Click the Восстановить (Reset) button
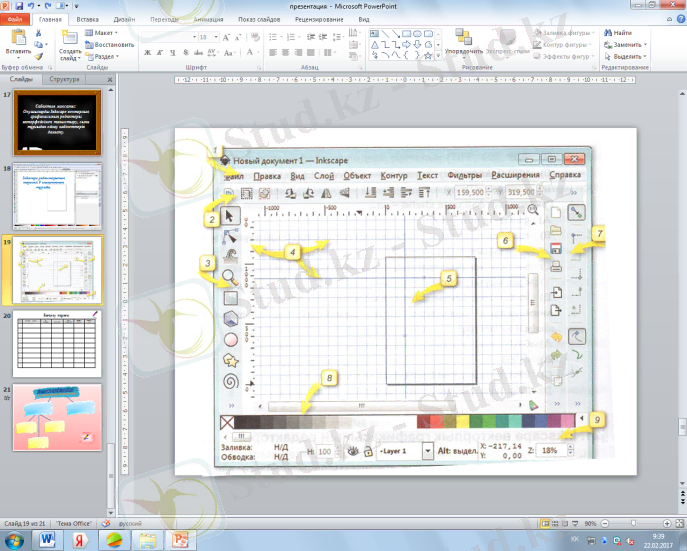Image resolution: width=687 pixels, height=551 pixels. (x=108, y=44)
